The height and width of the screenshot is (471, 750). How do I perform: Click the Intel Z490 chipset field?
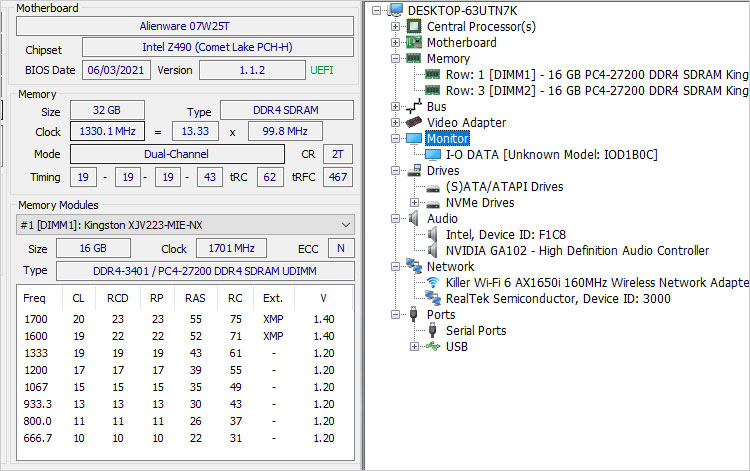pos(218,47)
